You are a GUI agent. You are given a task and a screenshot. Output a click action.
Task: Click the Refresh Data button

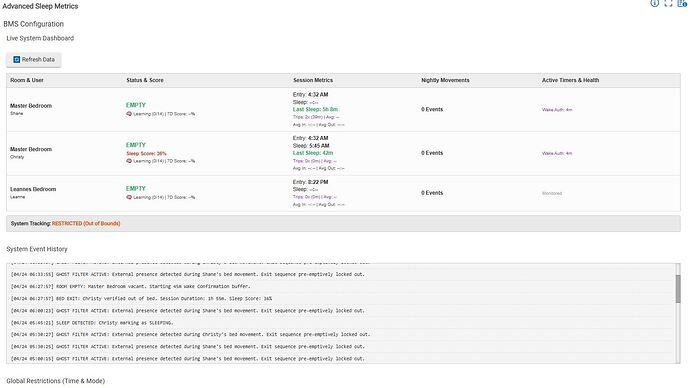(x=34, y=59)
